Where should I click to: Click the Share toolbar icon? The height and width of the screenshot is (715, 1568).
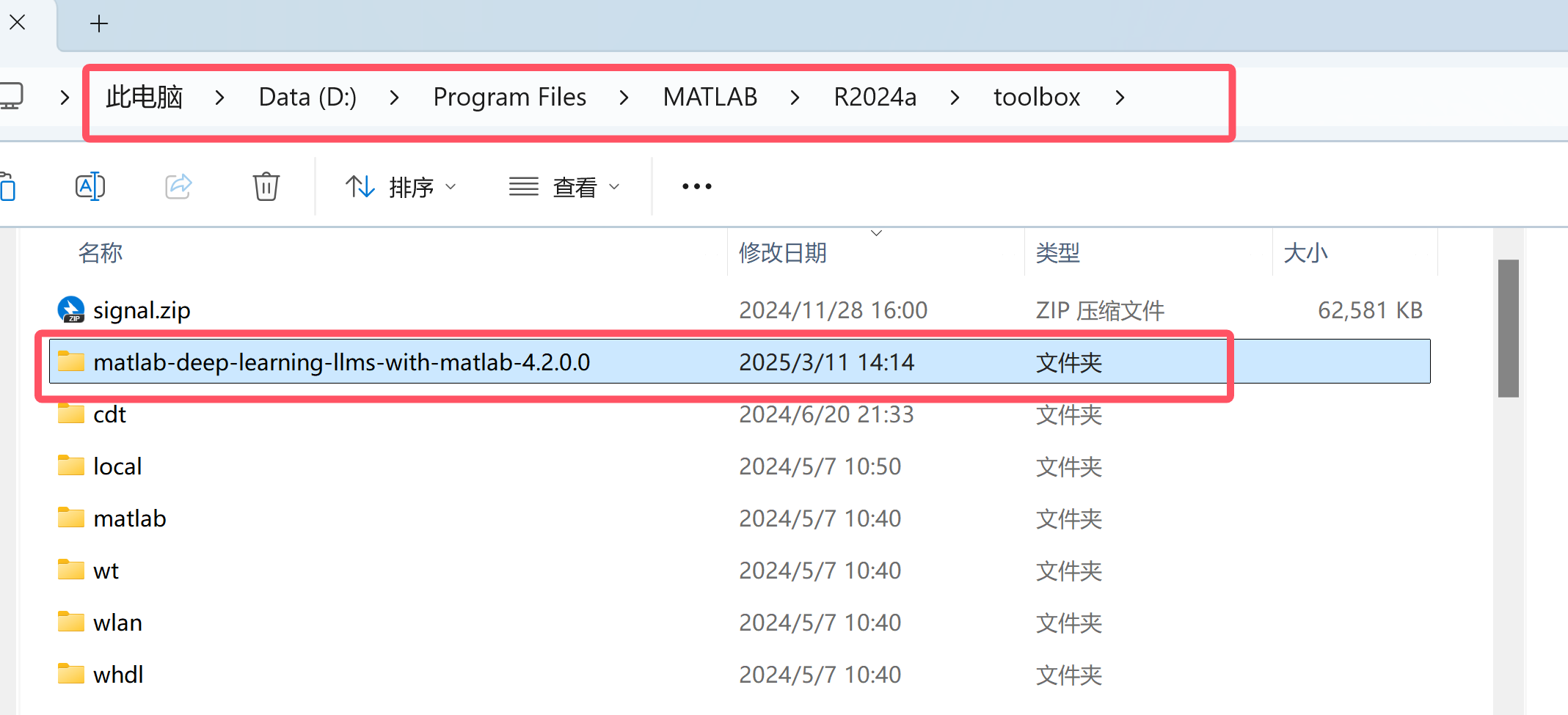click(x=178, y=186)
